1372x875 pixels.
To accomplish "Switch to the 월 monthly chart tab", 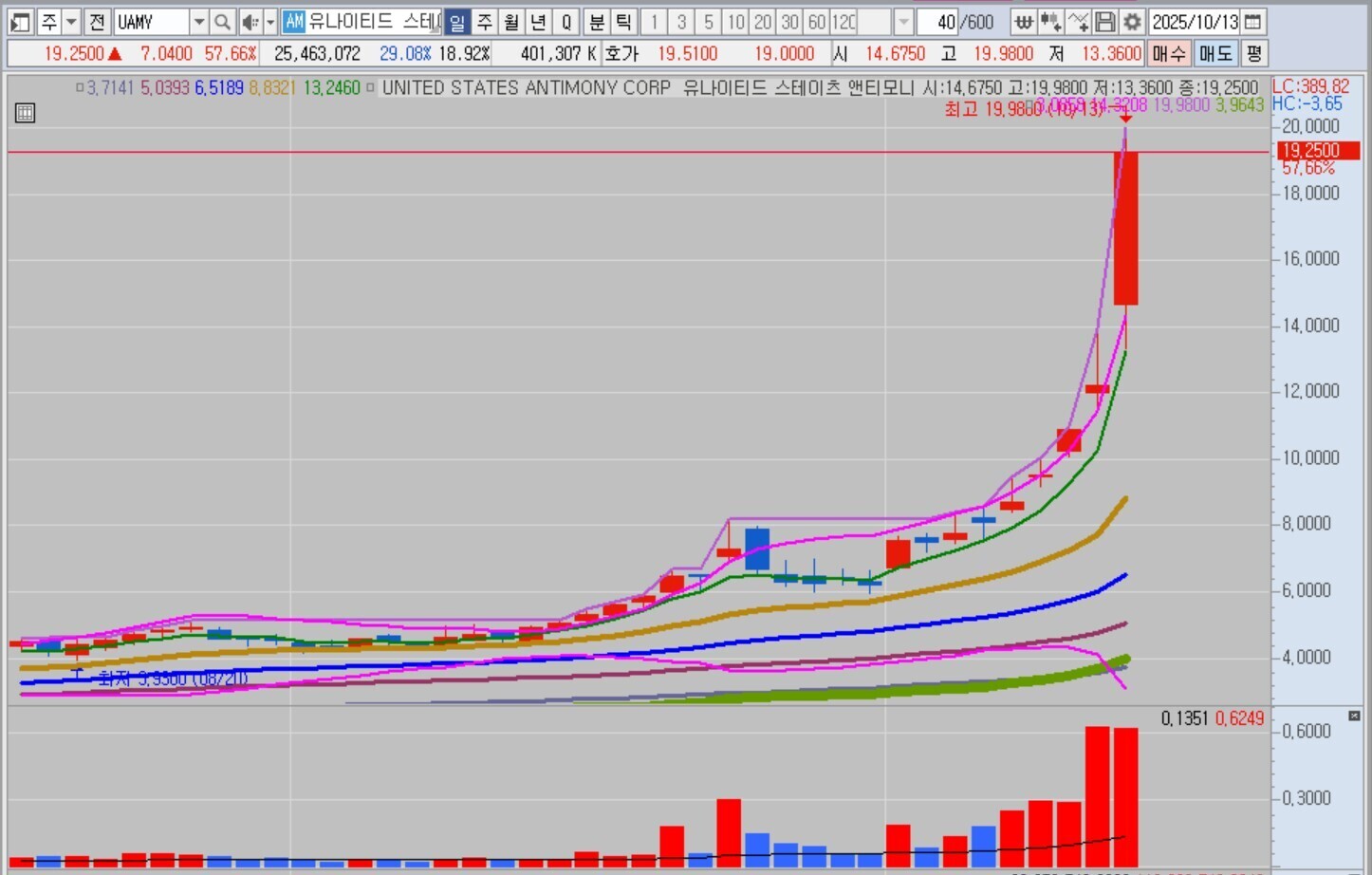I will pos(511,22).
